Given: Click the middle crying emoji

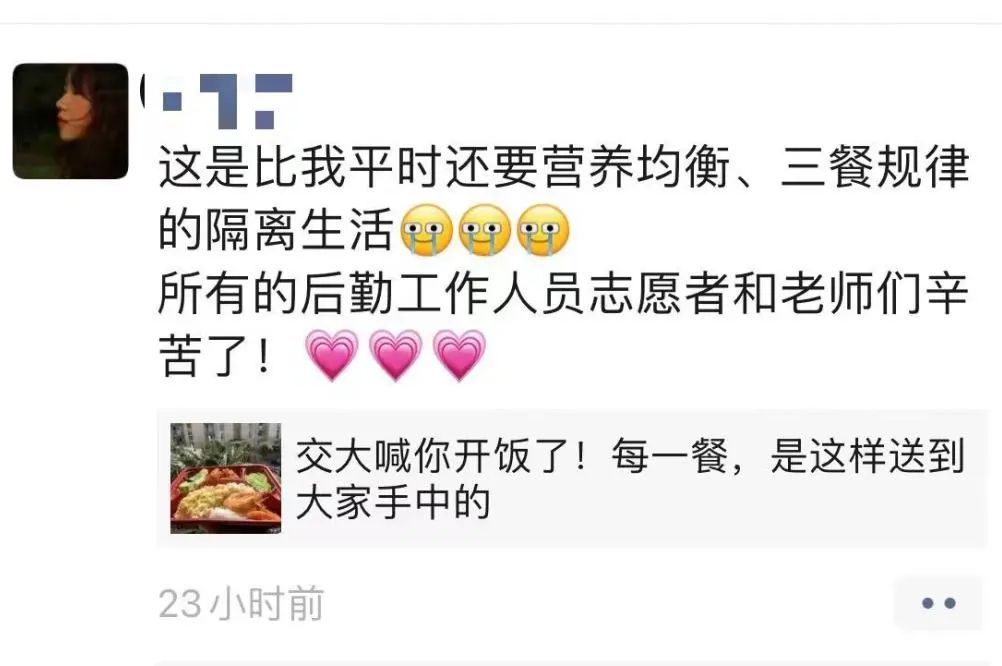Looking at the screenshot, I should click(x=485, y=230).
